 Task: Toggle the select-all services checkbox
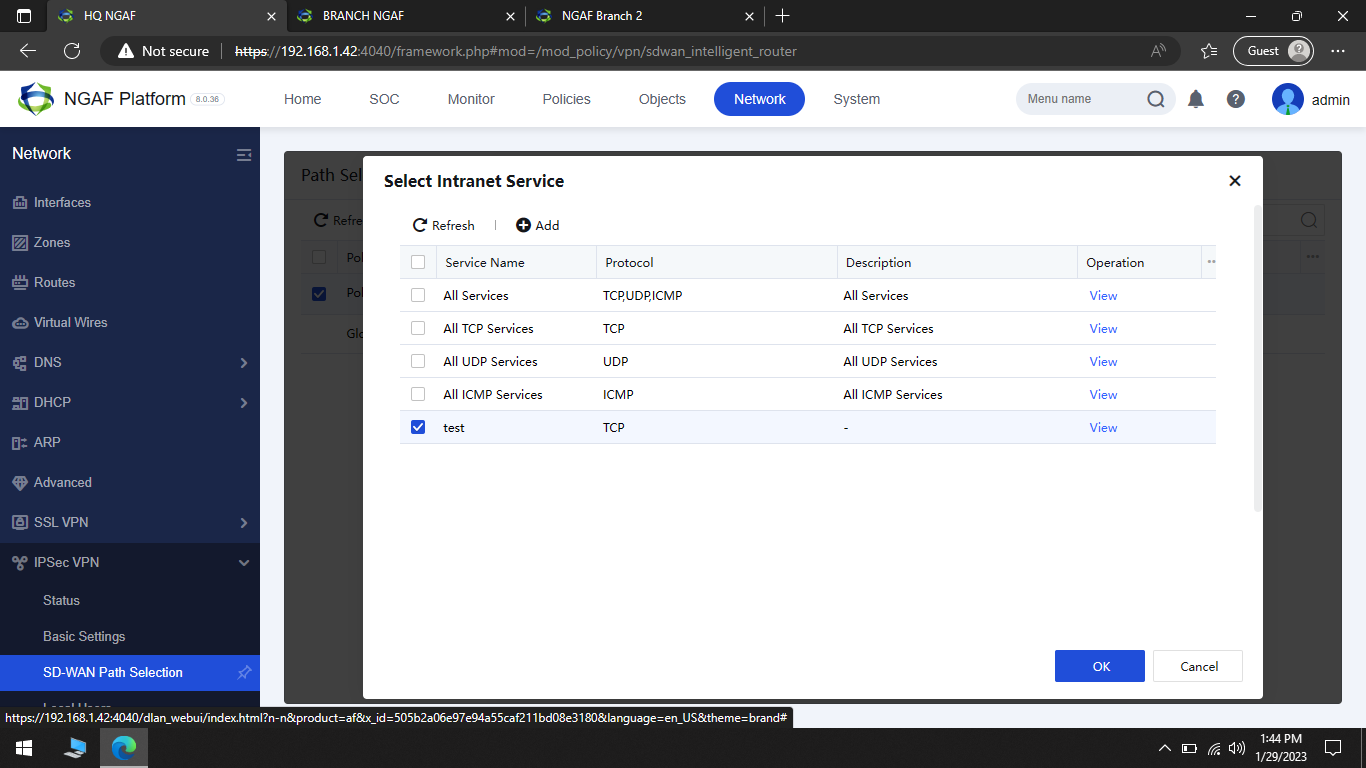(x=418, y=261)
